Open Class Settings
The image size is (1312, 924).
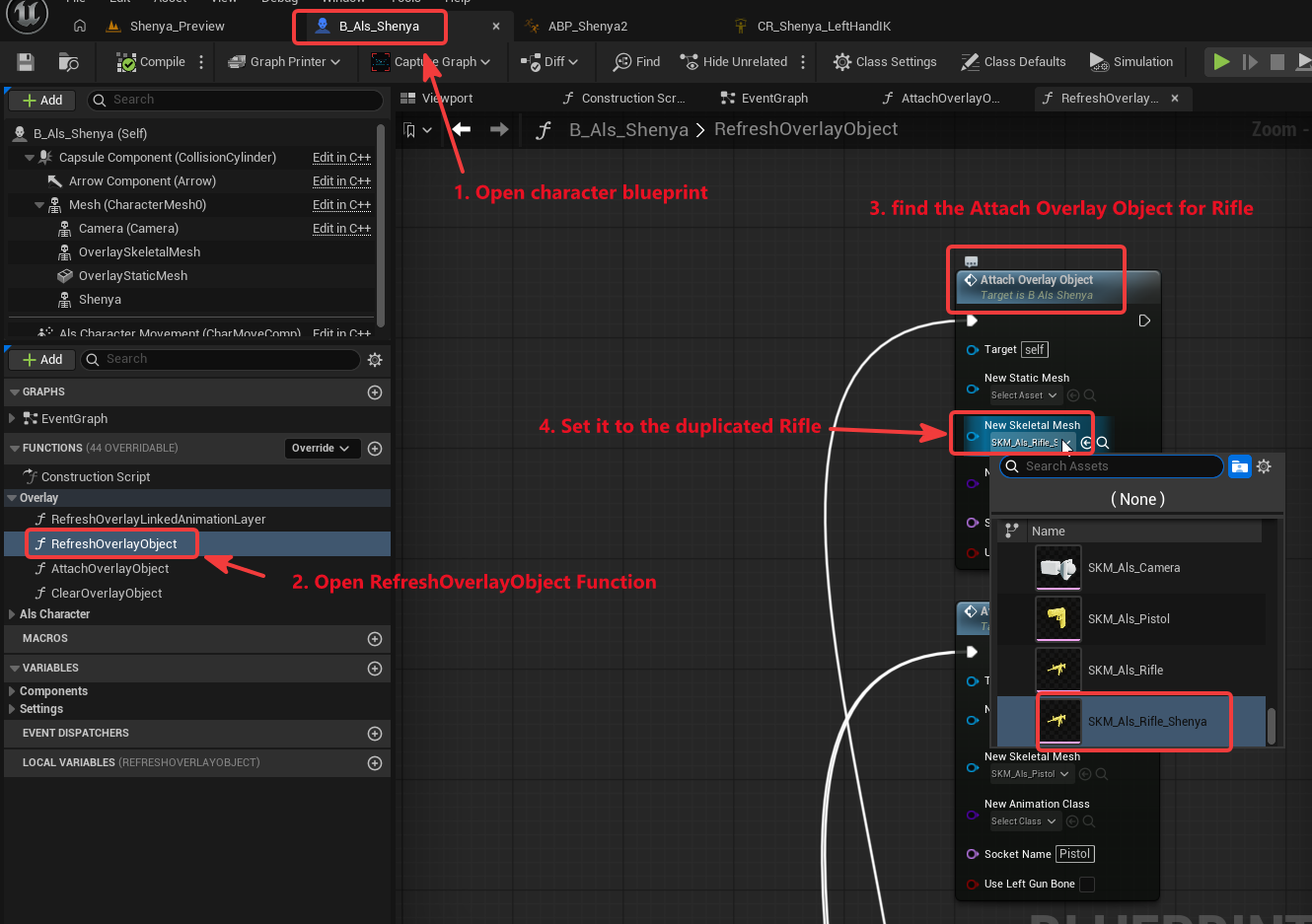885,62
